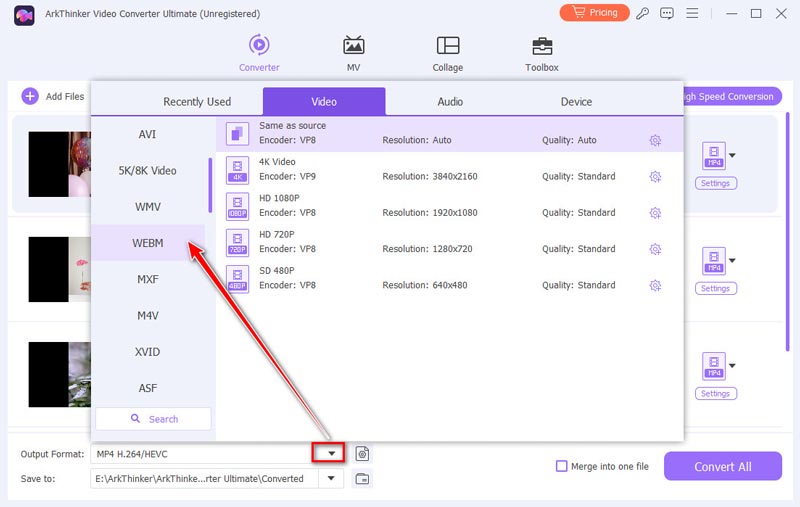This screenshot has width=800, height=507.
Task: Toggle Merge into one file checkbox
Action: coord(561,466)
